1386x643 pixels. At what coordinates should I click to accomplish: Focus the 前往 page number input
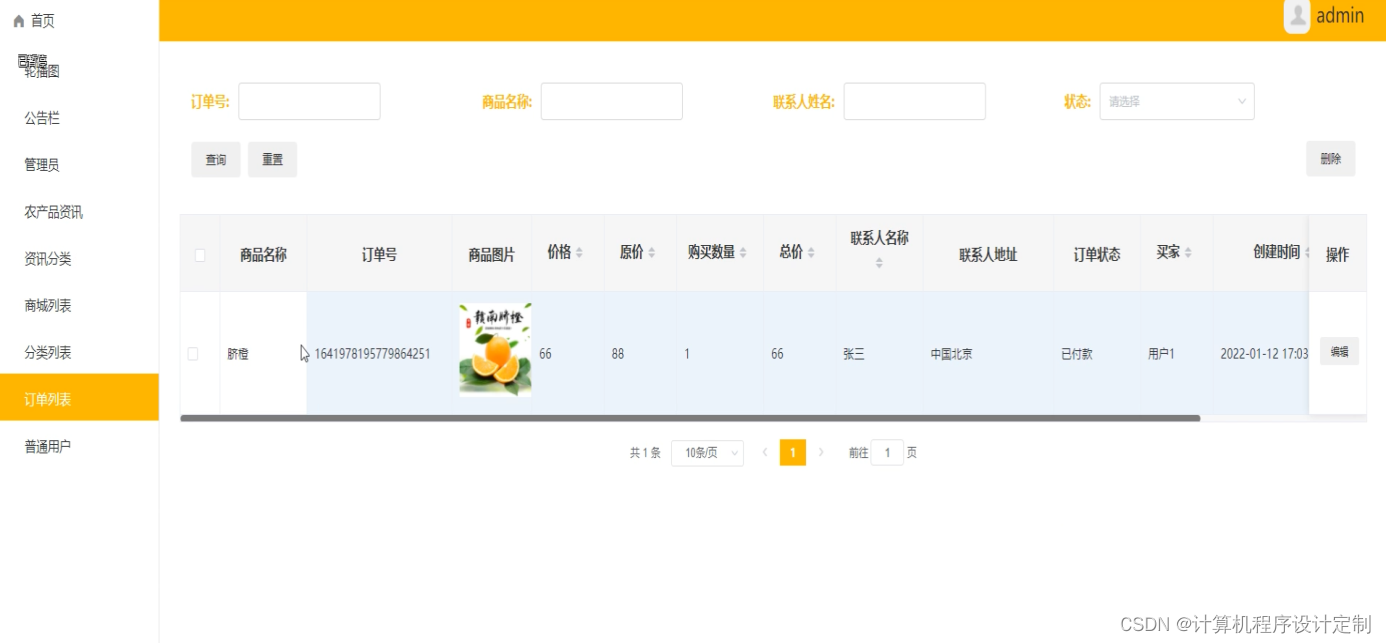(x=887, y=453)
